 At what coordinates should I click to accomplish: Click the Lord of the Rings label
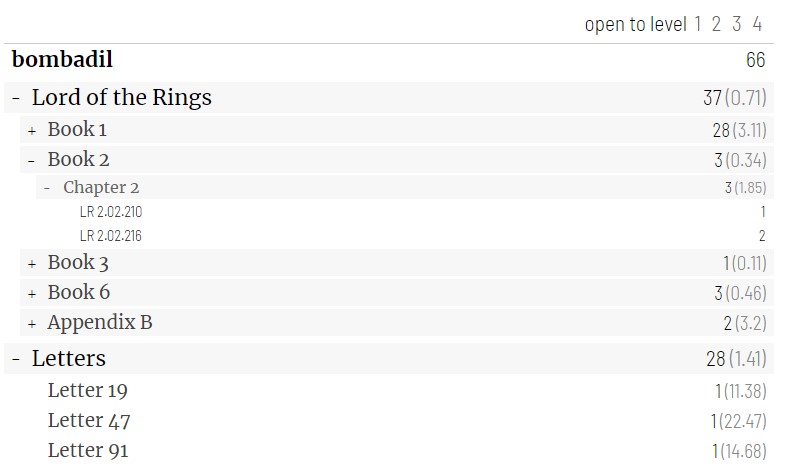click(x=122, y=98)
